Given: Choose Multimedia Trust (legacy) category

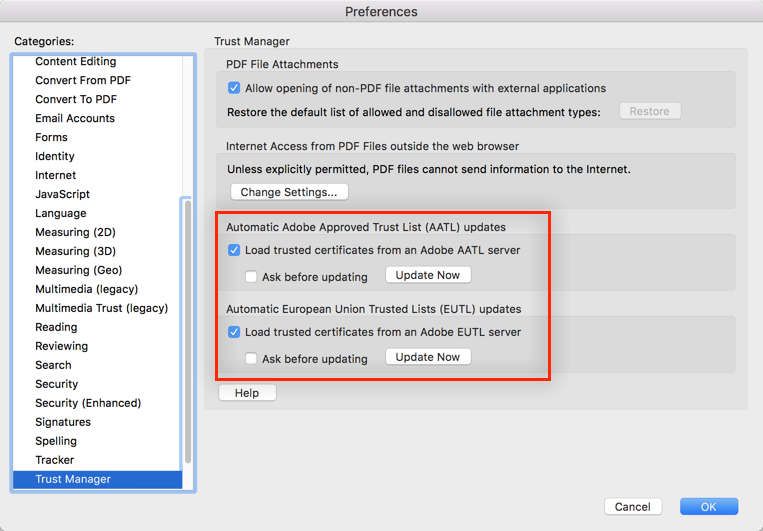Looking at the screenshot, I should pos(101,308).
